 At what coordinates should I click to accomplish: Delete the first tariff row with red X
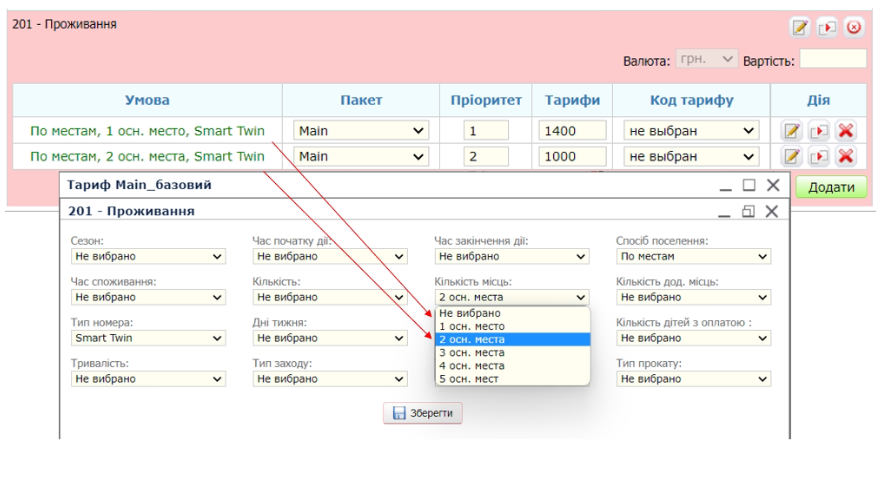[x=846, y=130]
